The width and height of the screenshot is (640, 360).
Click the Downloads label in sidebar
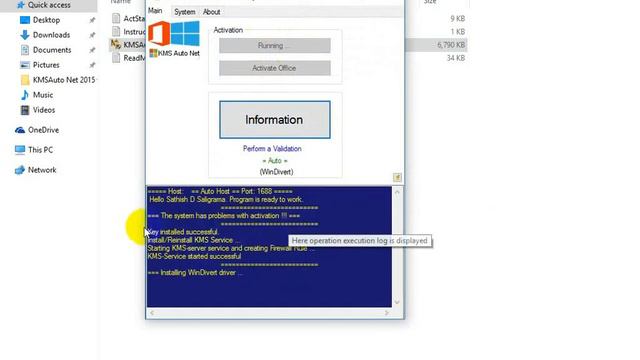[x=51, y=35]
